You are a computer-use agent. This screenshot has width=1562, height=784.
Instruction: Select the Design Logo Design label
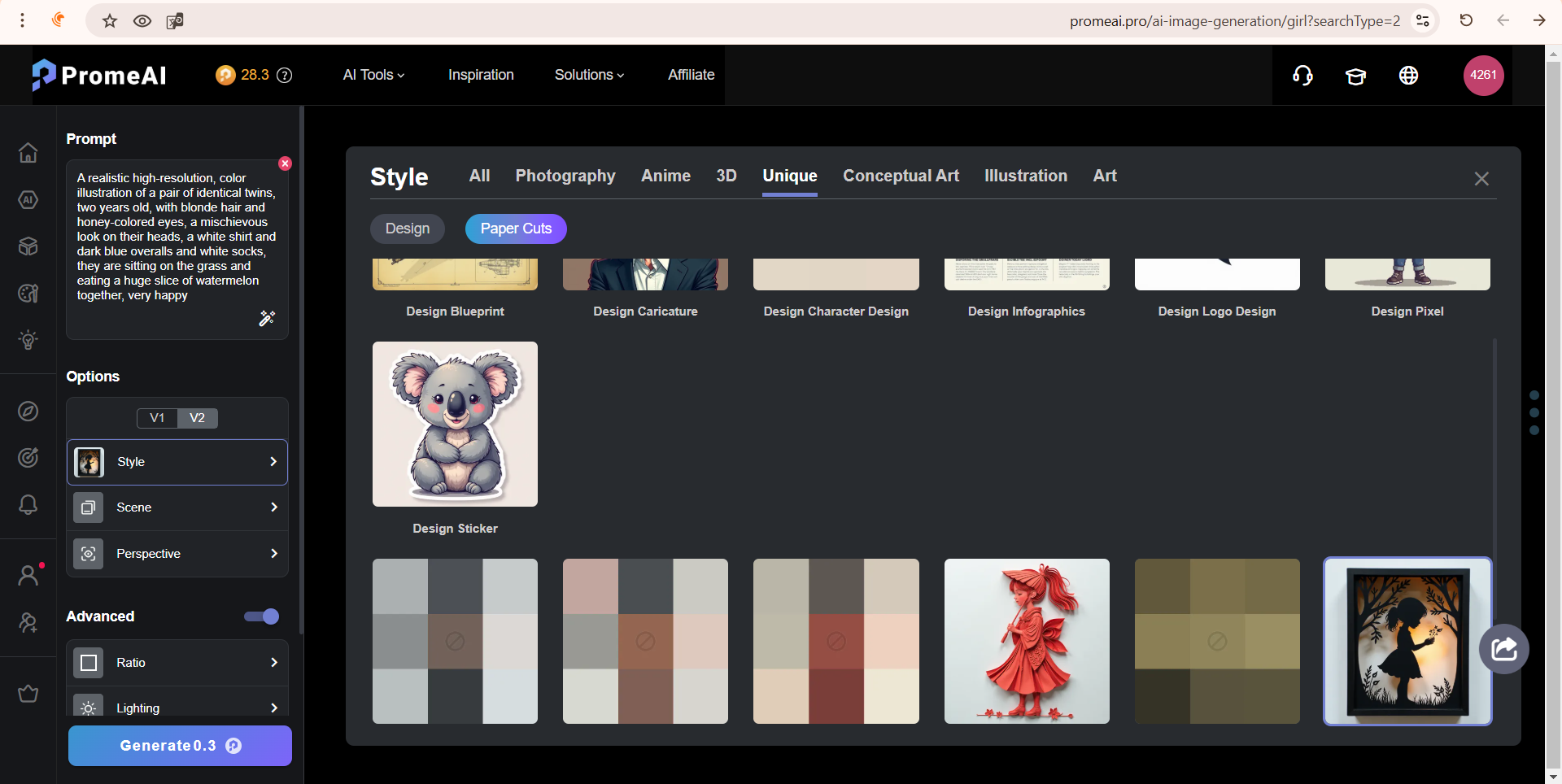click(x=1217, y=311)
